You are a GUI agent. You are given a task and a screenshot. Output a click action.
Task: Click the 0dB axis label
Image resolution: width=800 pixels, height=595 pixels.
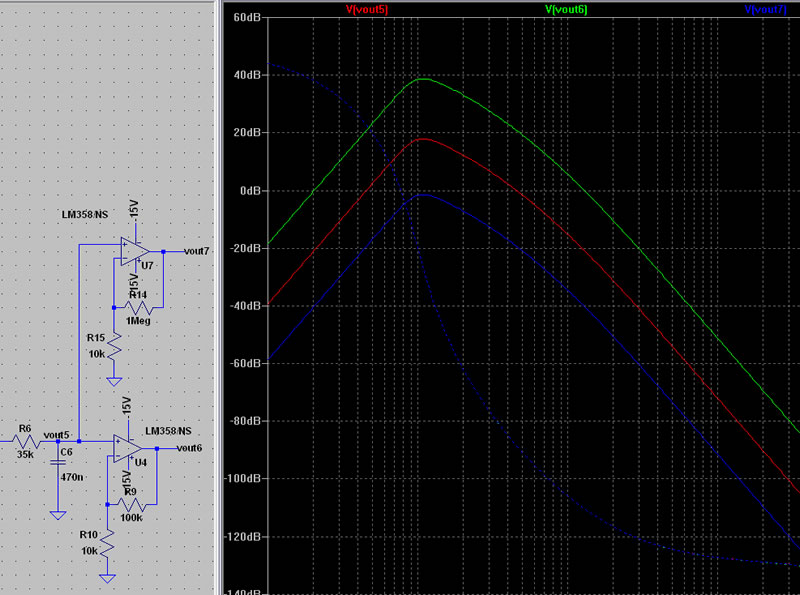(x=250, y=191)
